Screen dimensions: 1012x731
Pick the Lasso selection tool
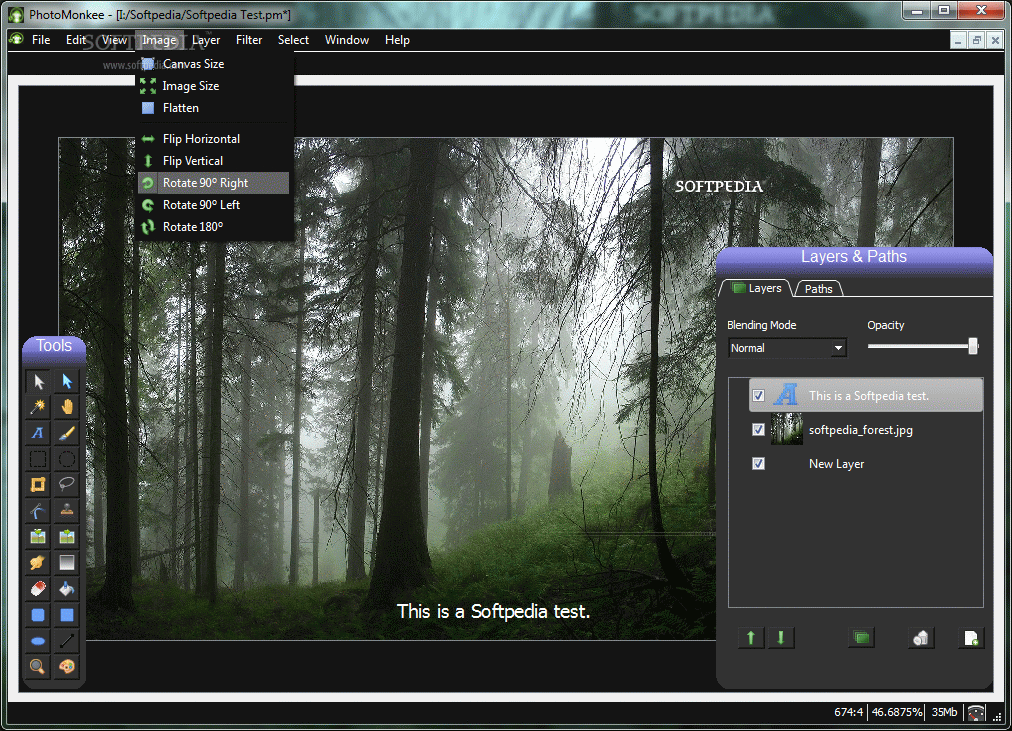point(66,485)
